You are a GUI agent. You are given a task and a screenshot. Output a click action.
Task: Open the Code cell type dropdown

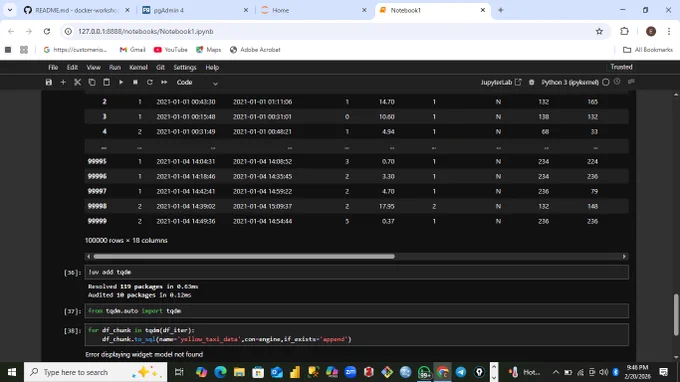[197, 82]
